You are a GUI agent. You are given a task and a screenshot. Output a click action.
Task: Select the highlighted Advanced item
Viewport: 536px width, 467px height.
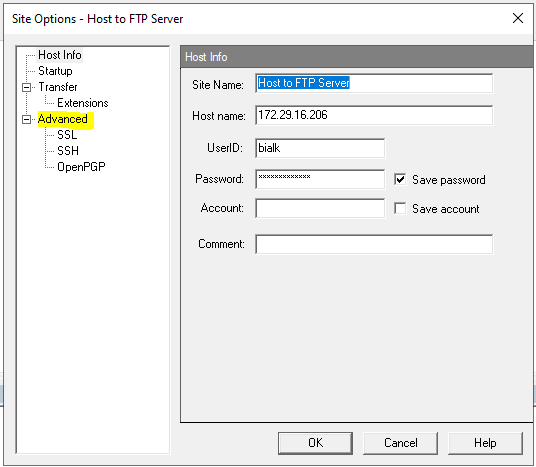point(63,119)
